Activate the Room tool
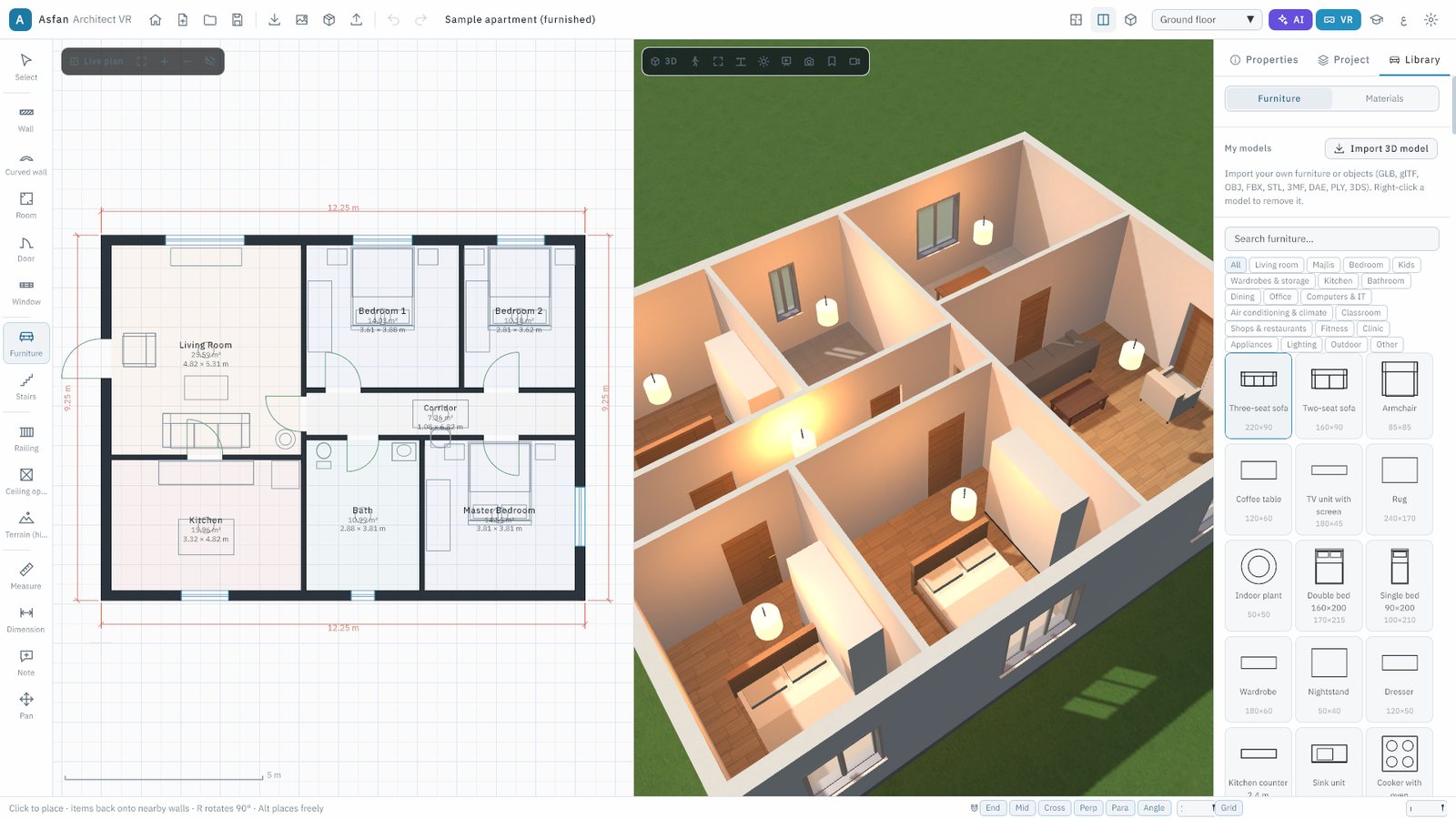1456x819 pixels. pos(26,206)
